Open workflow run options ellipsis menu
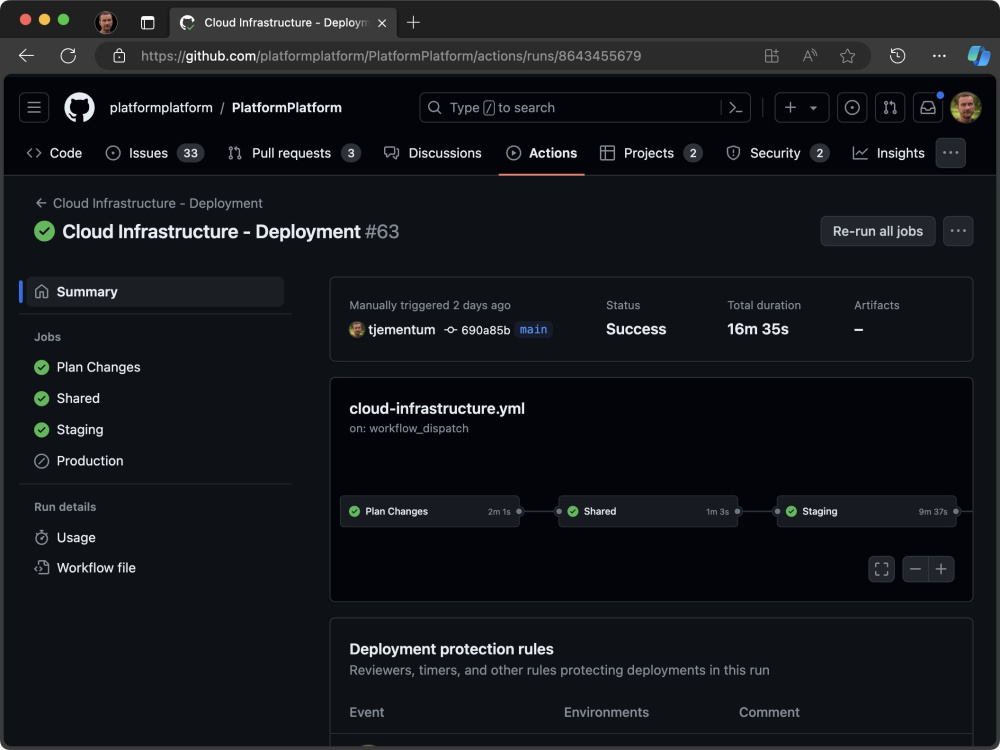1000x750 pixels. (x=958, y=231)
